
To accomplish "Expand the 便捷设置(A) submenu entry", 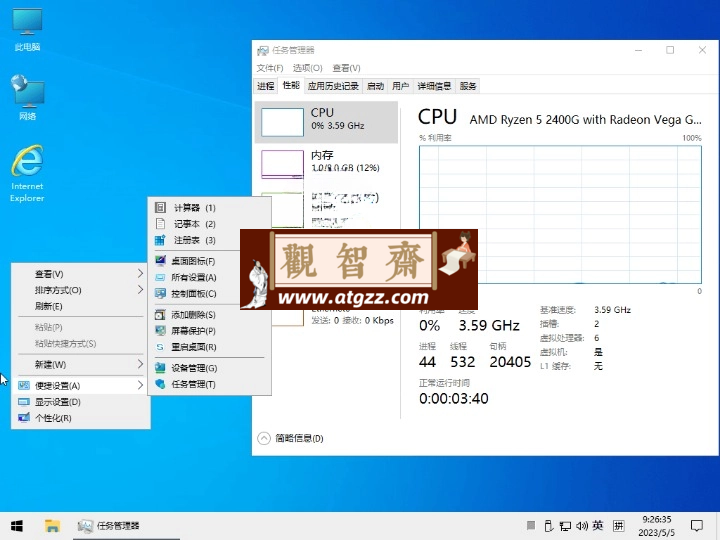I will point(81,385).
